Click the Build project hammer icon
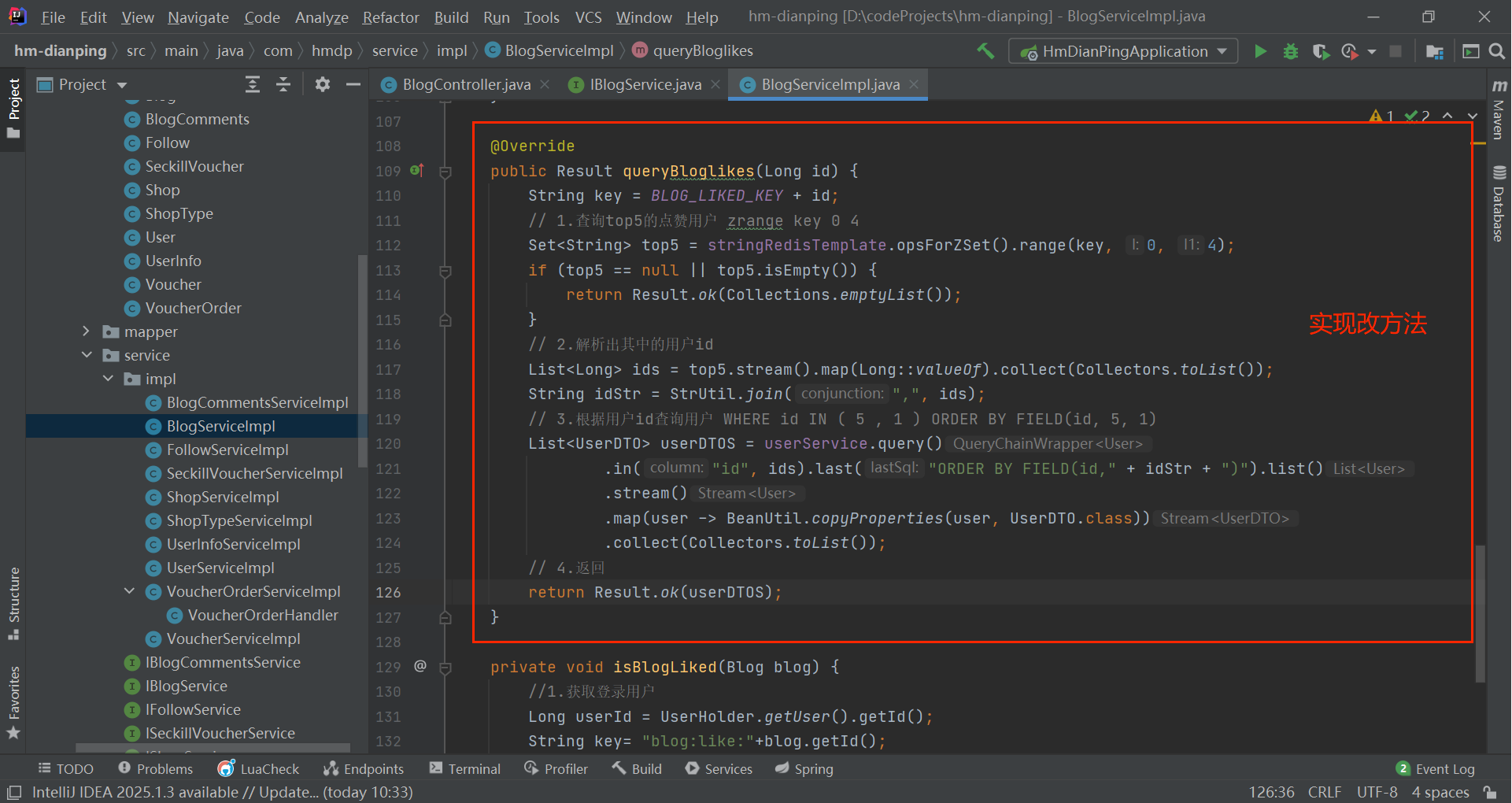 coord(985,51)
